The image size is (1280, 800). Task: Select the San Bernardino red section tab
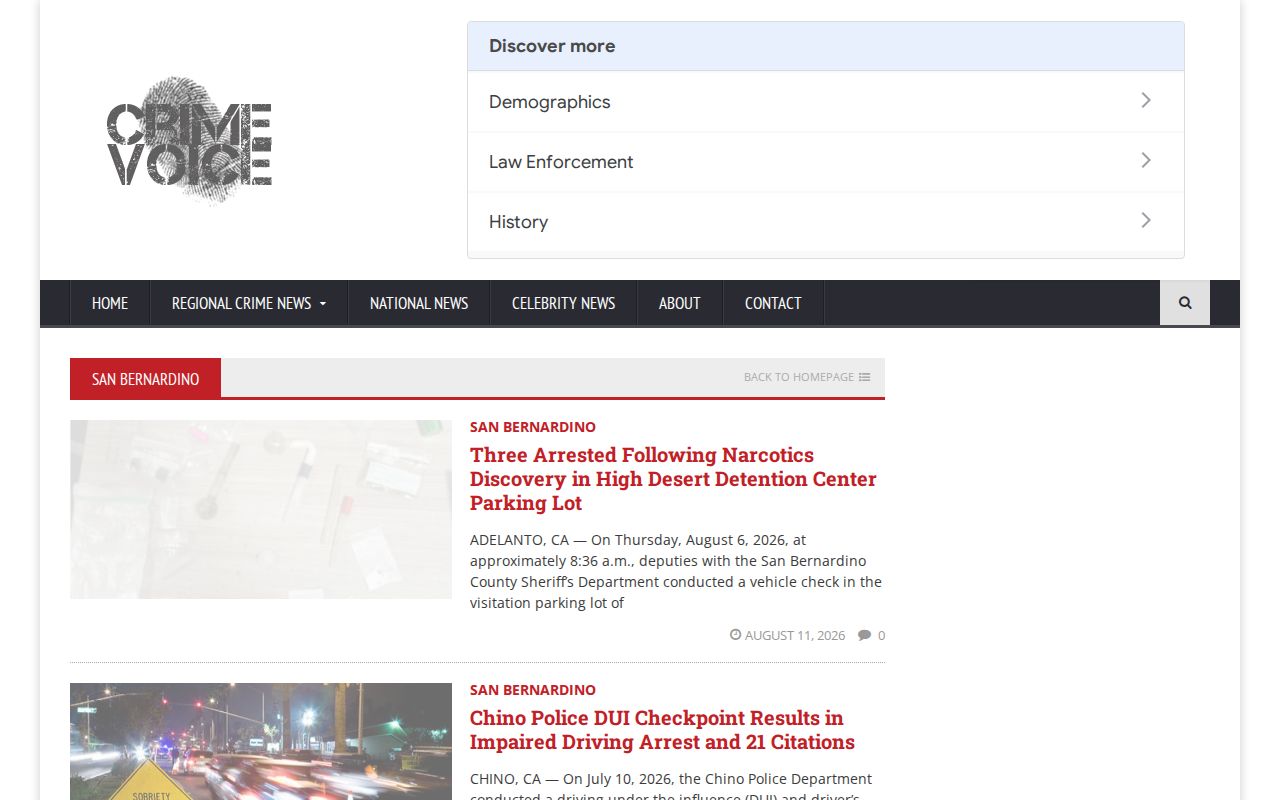tap(145, 378)
